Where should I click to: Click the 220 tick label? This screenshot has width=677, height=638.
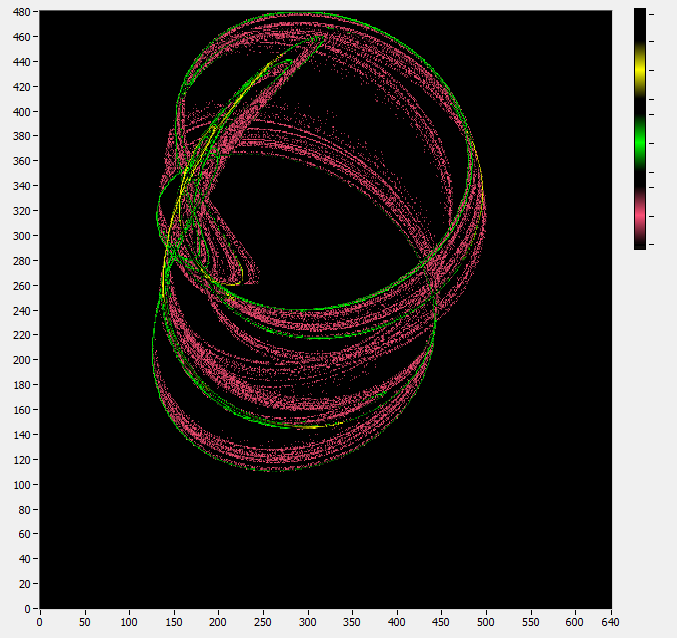pyautogui.click(x=22, y=335)
